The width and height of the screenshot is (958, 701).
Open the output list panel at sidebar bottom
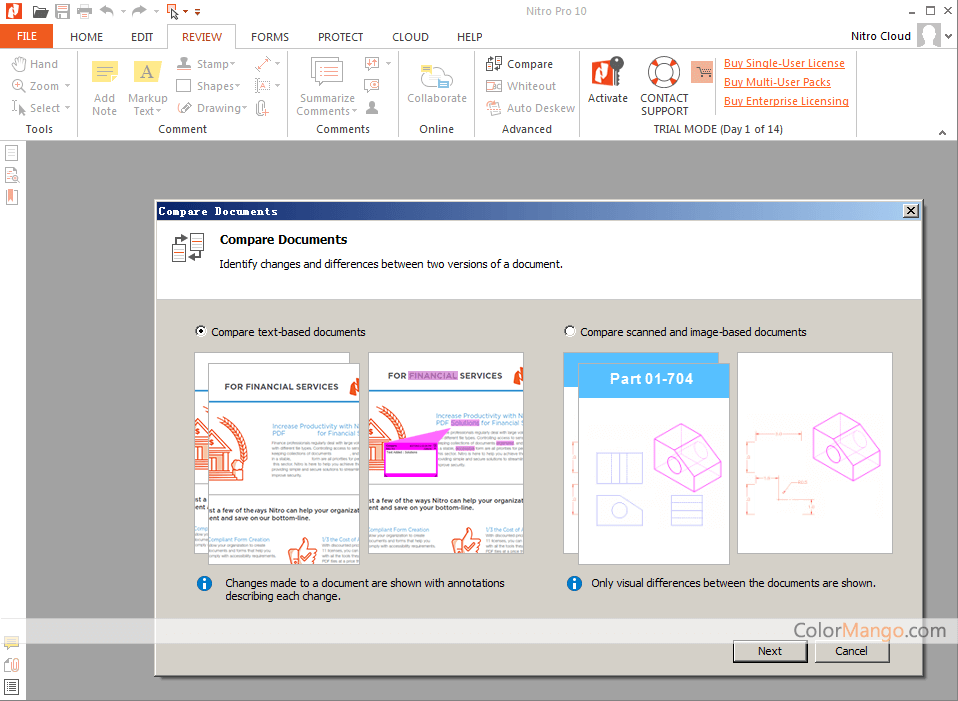point(12,686)
